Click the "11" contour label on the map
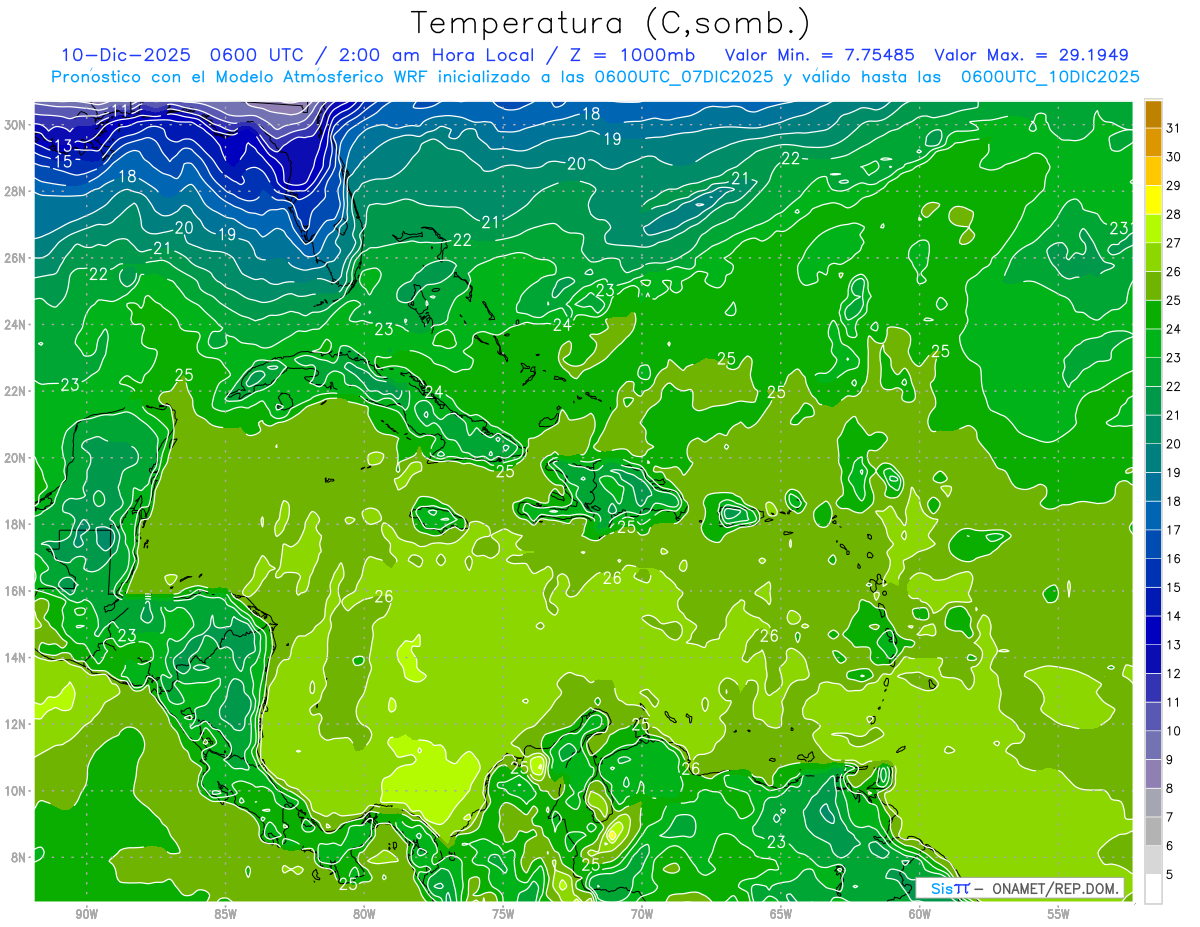 pyautogui.click(x=120, y=110)
